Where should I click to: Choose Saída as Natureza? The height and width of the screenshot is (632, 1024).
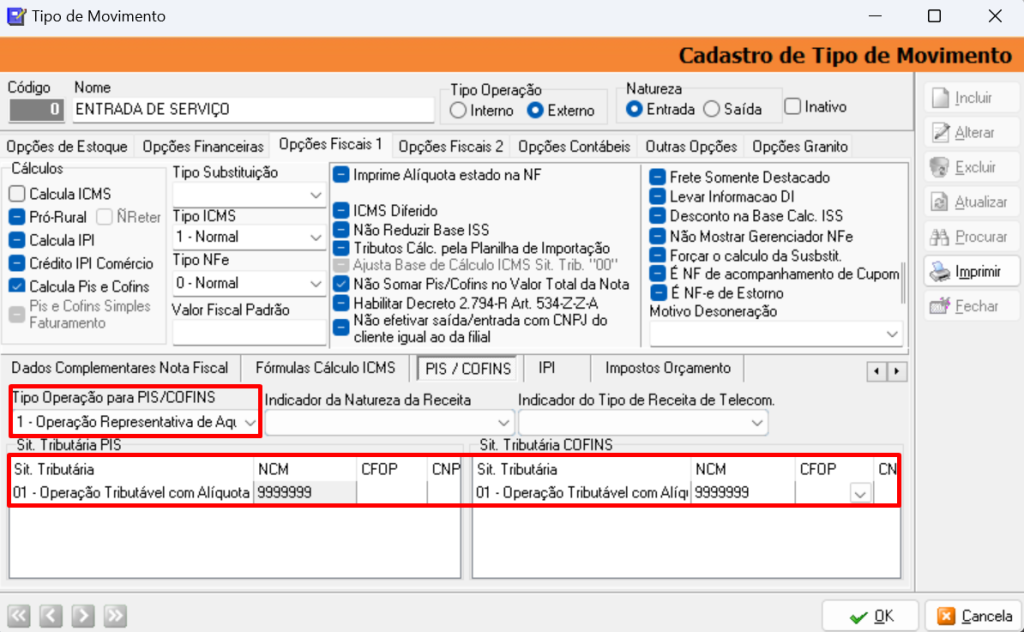pos(711,109)
